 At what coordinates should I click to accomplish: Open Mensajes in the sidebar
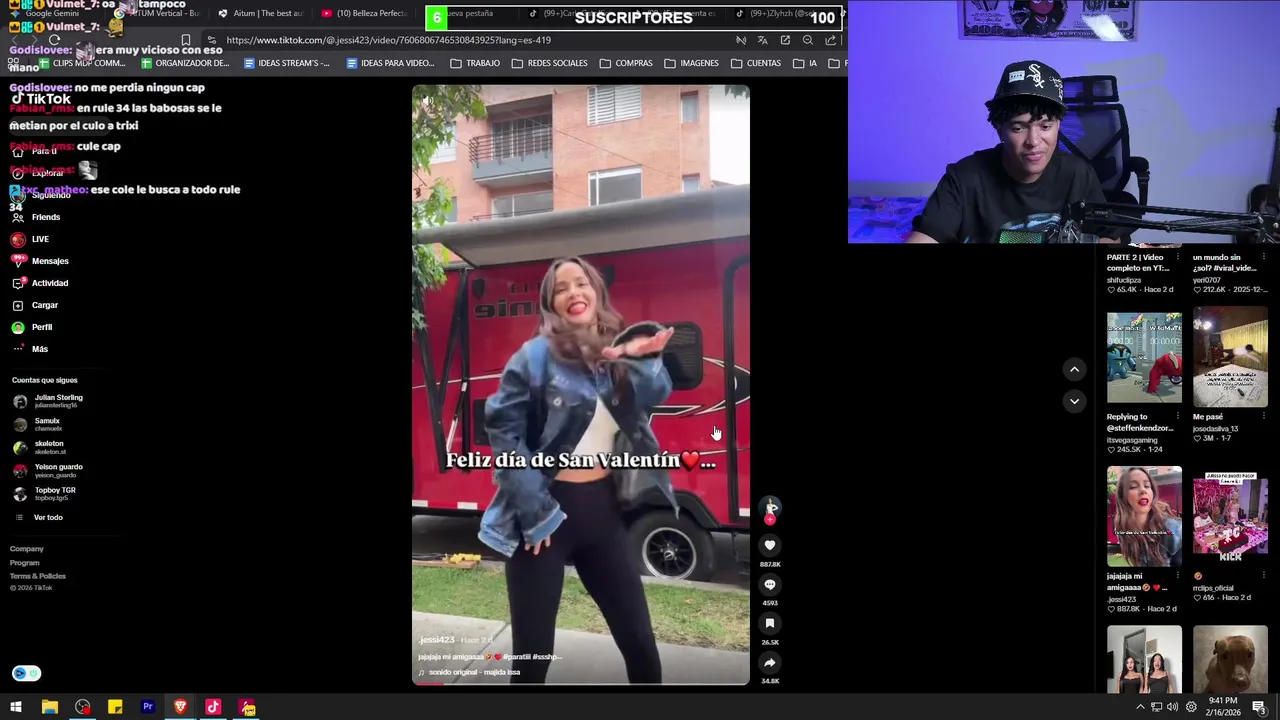[40, 261]
